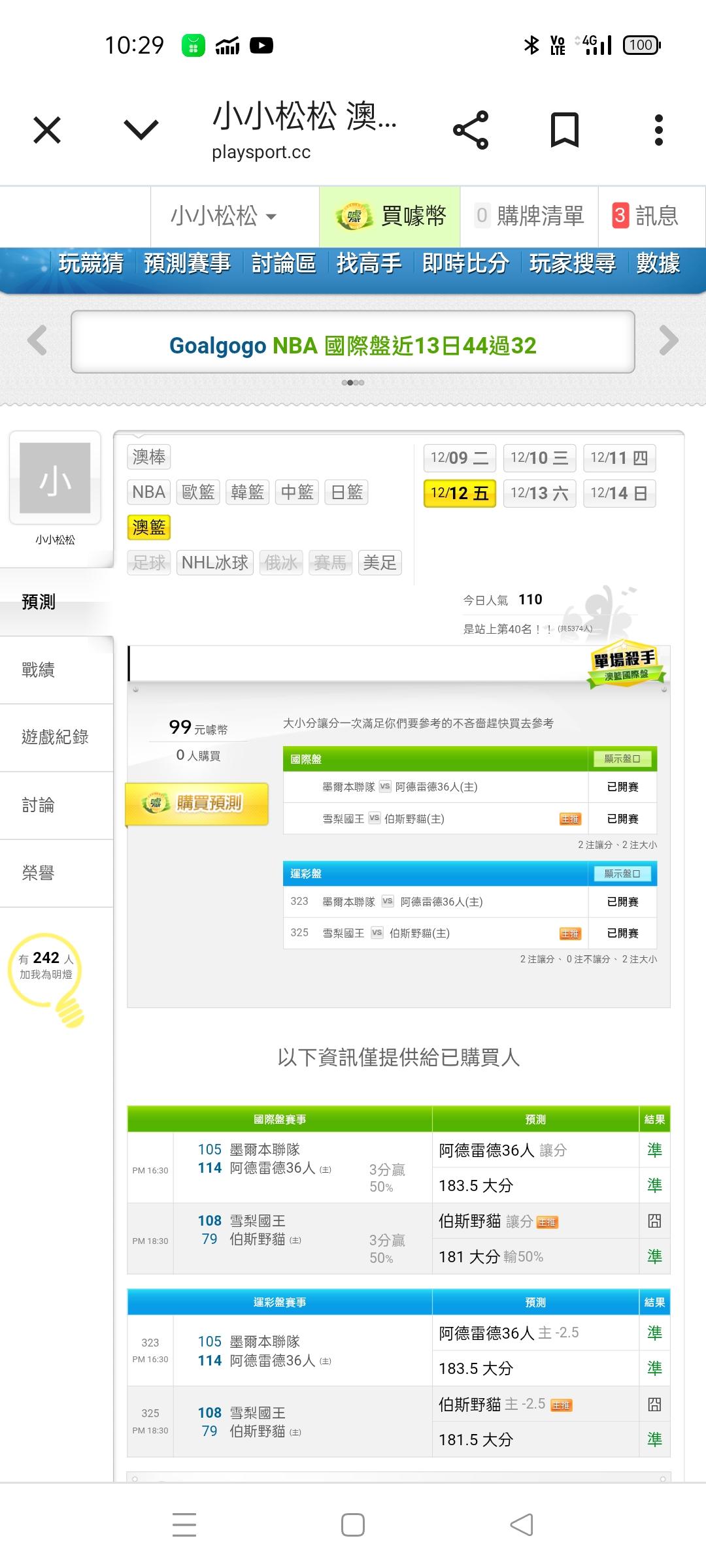This screenshot has width=706, height=1568.
Task: Click the 小 profile avatar thumbnail
Action: (x=55, y=478)
